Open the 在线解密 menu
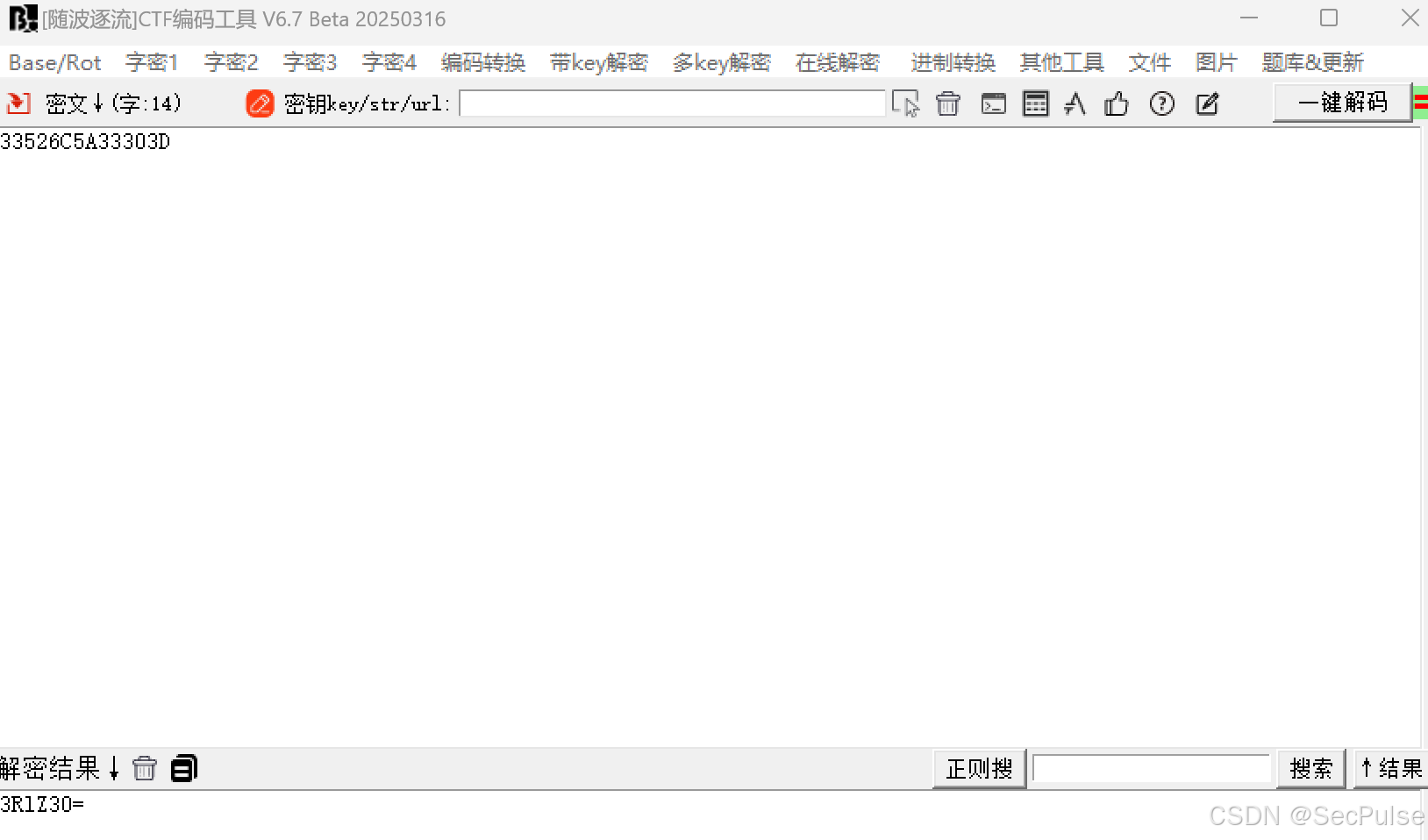Image resolution: width=1428 pixels, height=840 pixels. coord(838,62)
